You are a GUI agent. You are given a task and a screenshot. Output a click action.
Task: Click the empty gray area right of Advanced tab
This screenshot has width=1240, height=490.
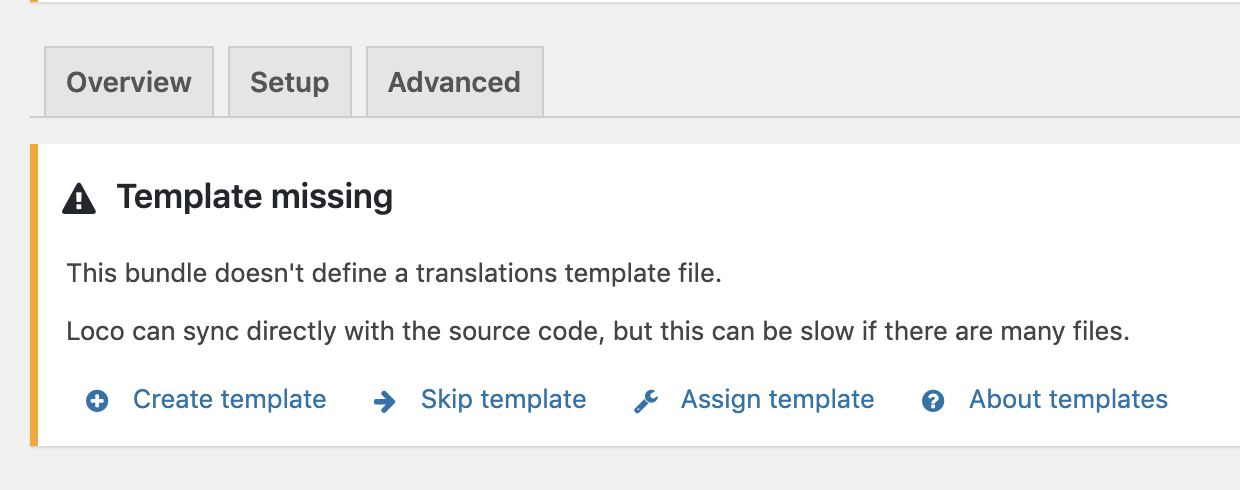[880, 80]
